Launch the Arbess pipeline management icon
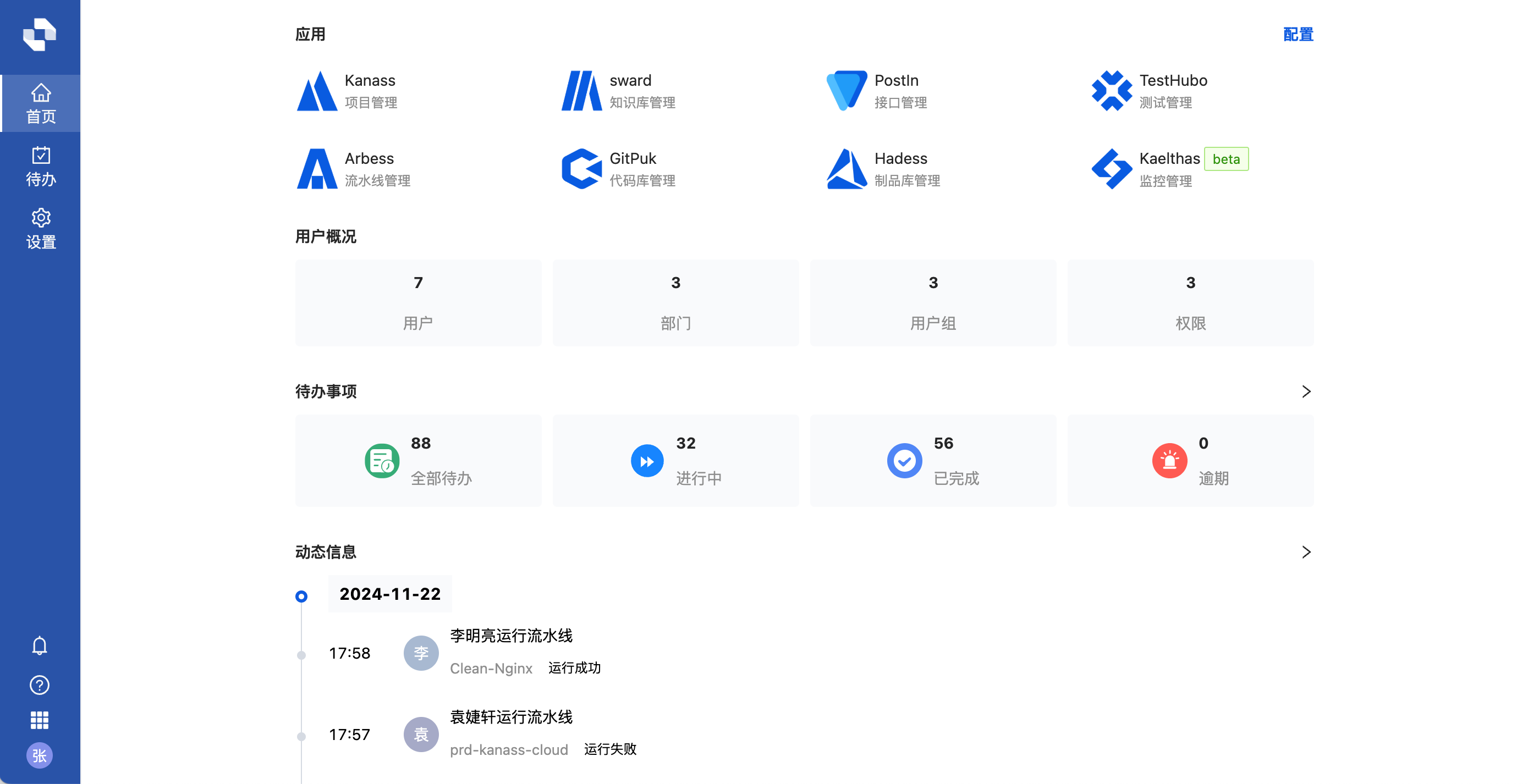This screenshot has height=784, width=1528. tap(317, 169)
